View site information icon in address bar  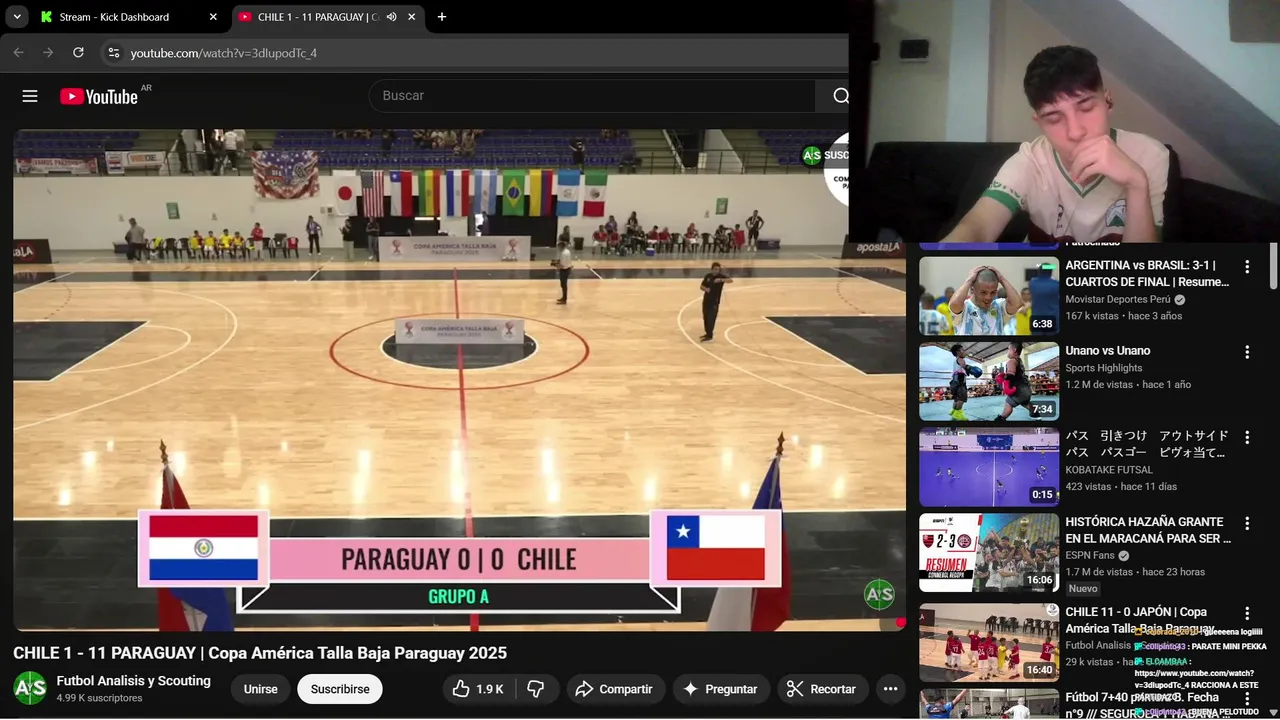pos(114,53)
